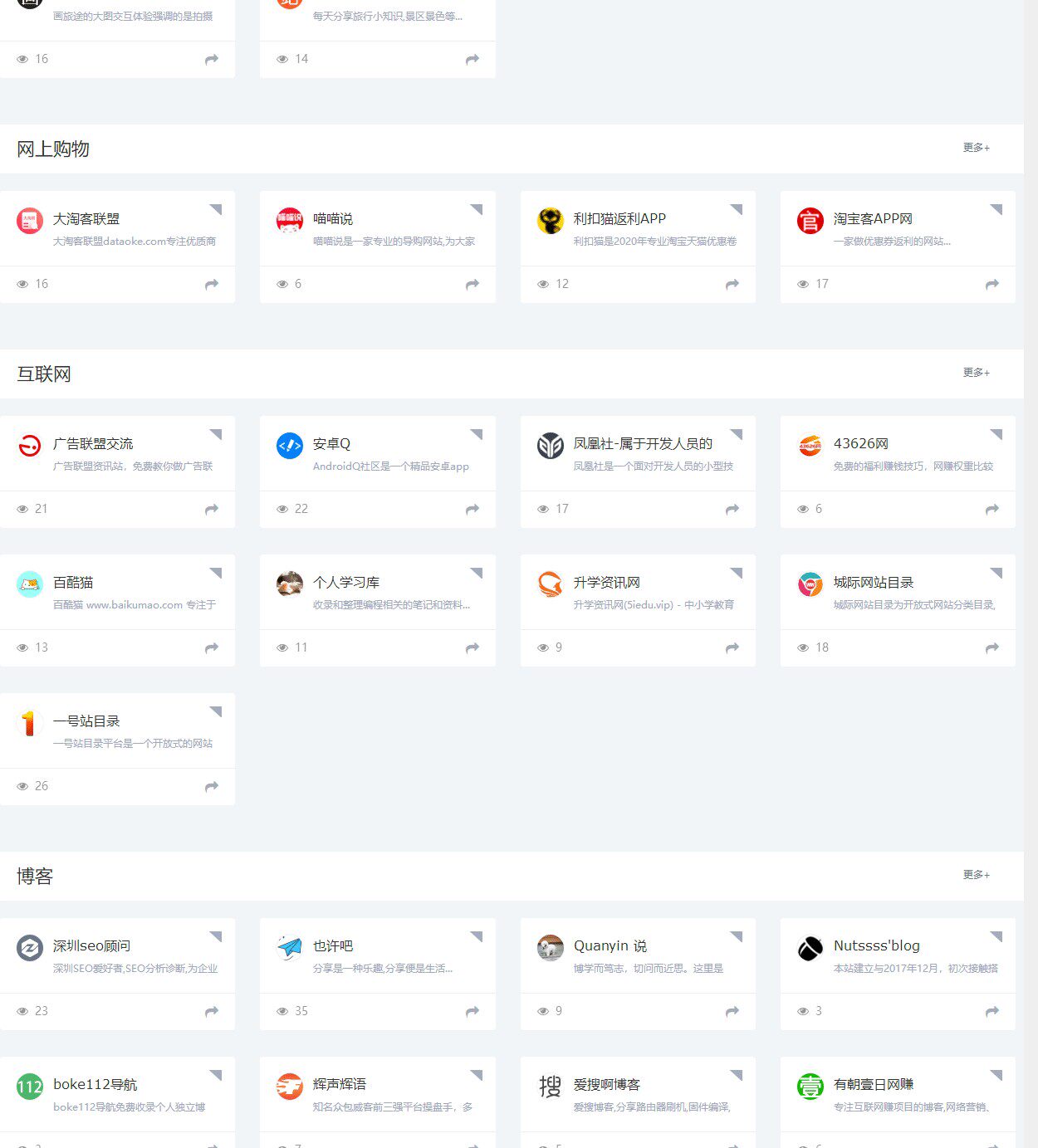Open the 凤凰社 developer site icon

[549, 445]
